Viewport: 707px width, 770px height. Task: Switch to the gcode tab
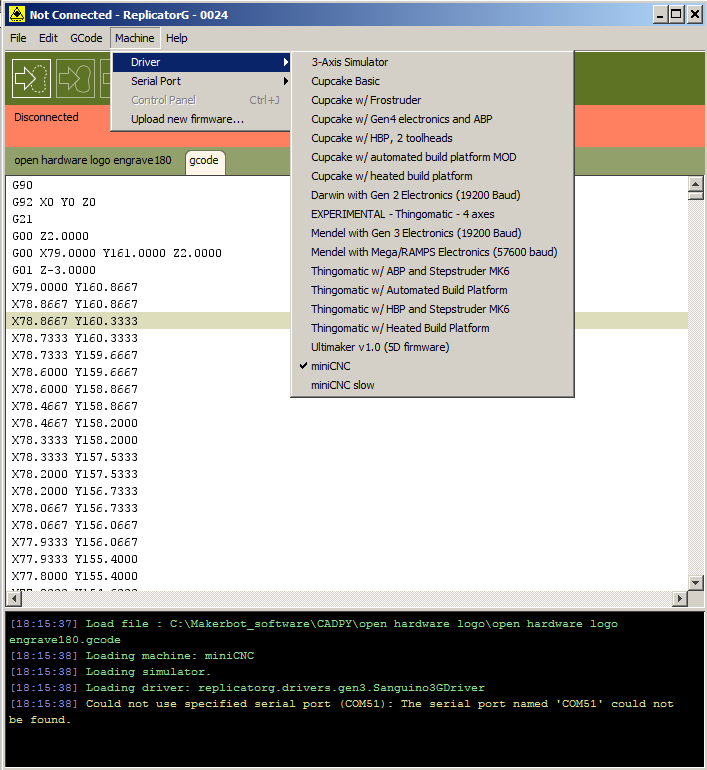coord(205,160)
